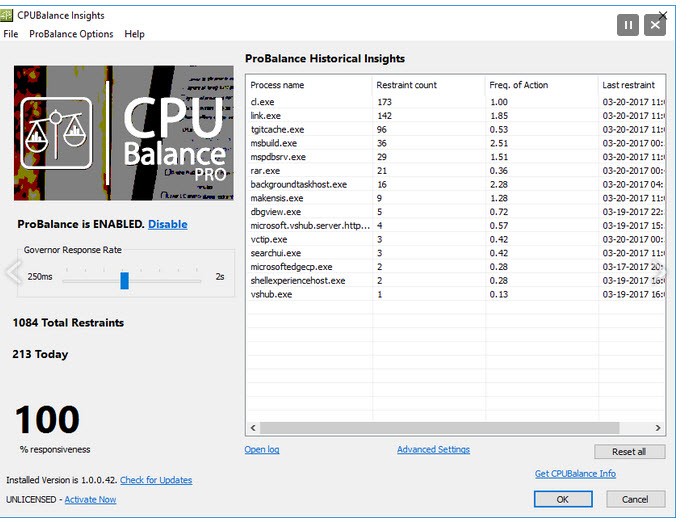This screenshot has height=522, width=689.
Task: Select the shellexperiencehost.exe process row
Action: (x=455, y=280)
